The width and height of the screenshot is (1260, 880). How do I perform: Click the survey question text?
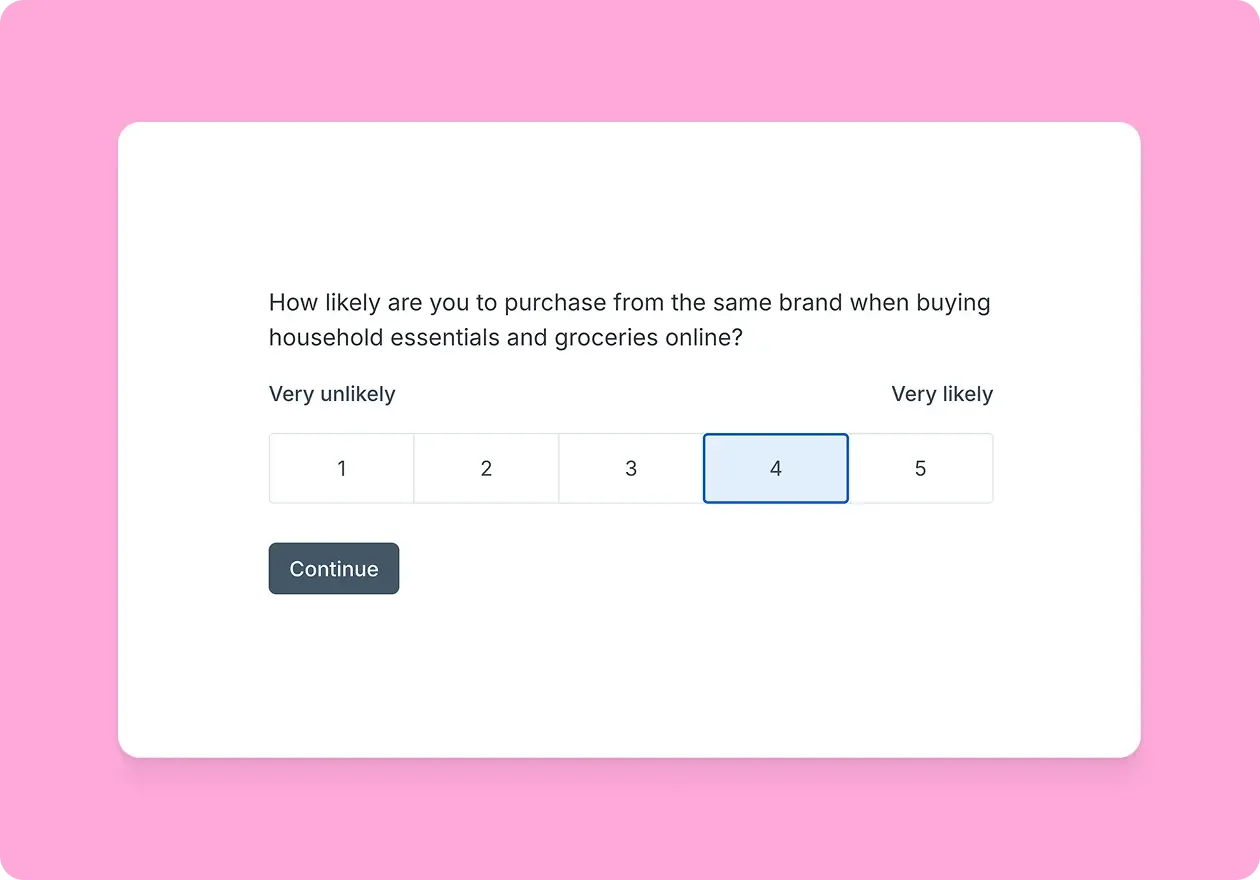click(629, 320)
